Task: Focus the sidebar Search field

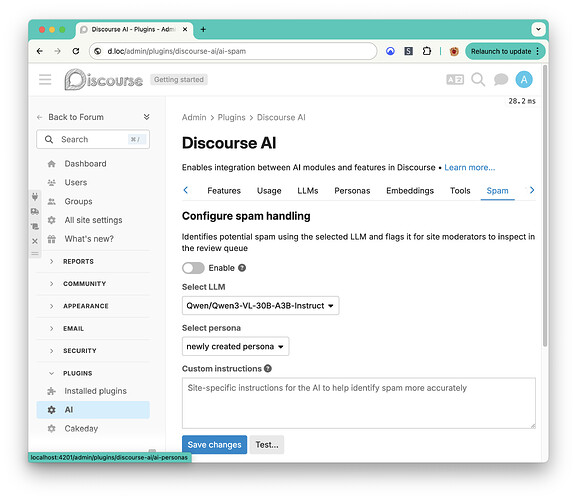Action: coord(93,139)
